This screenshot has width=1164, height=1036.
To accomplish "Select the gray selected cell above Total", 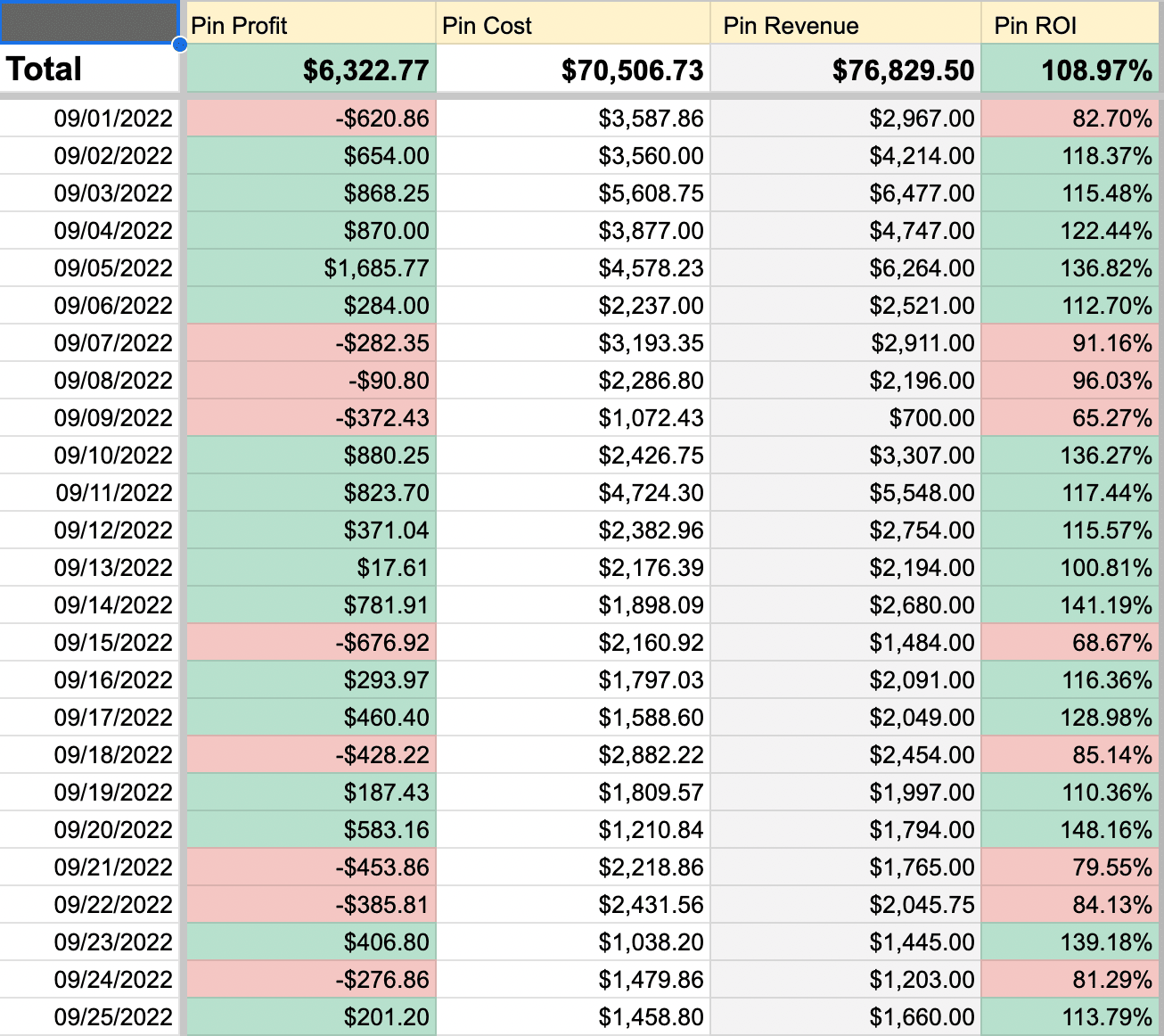I will pos(89,22).
